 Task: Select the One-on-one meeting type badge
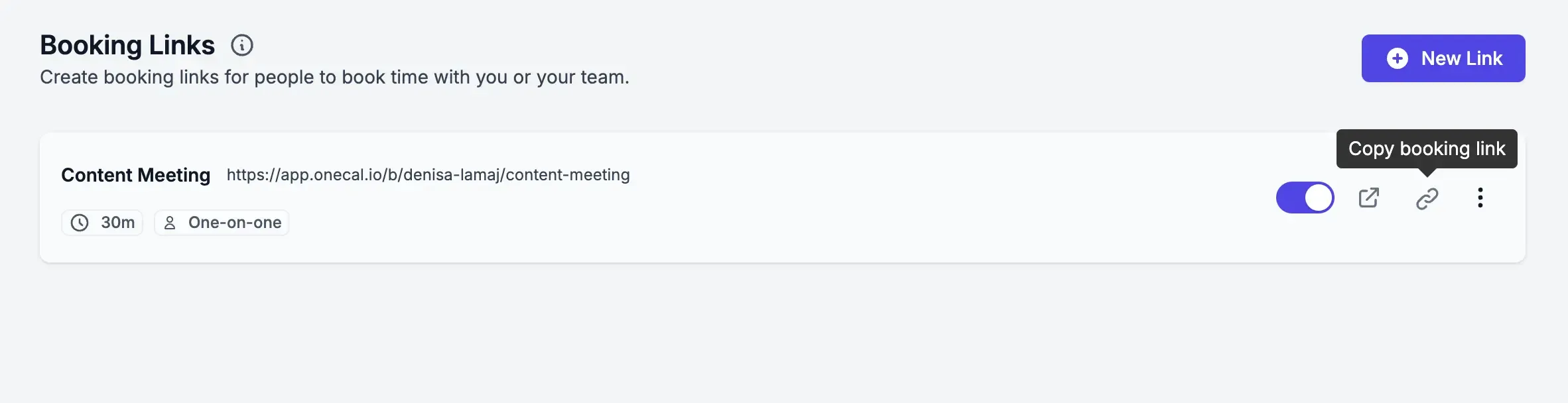click(221, 223)
